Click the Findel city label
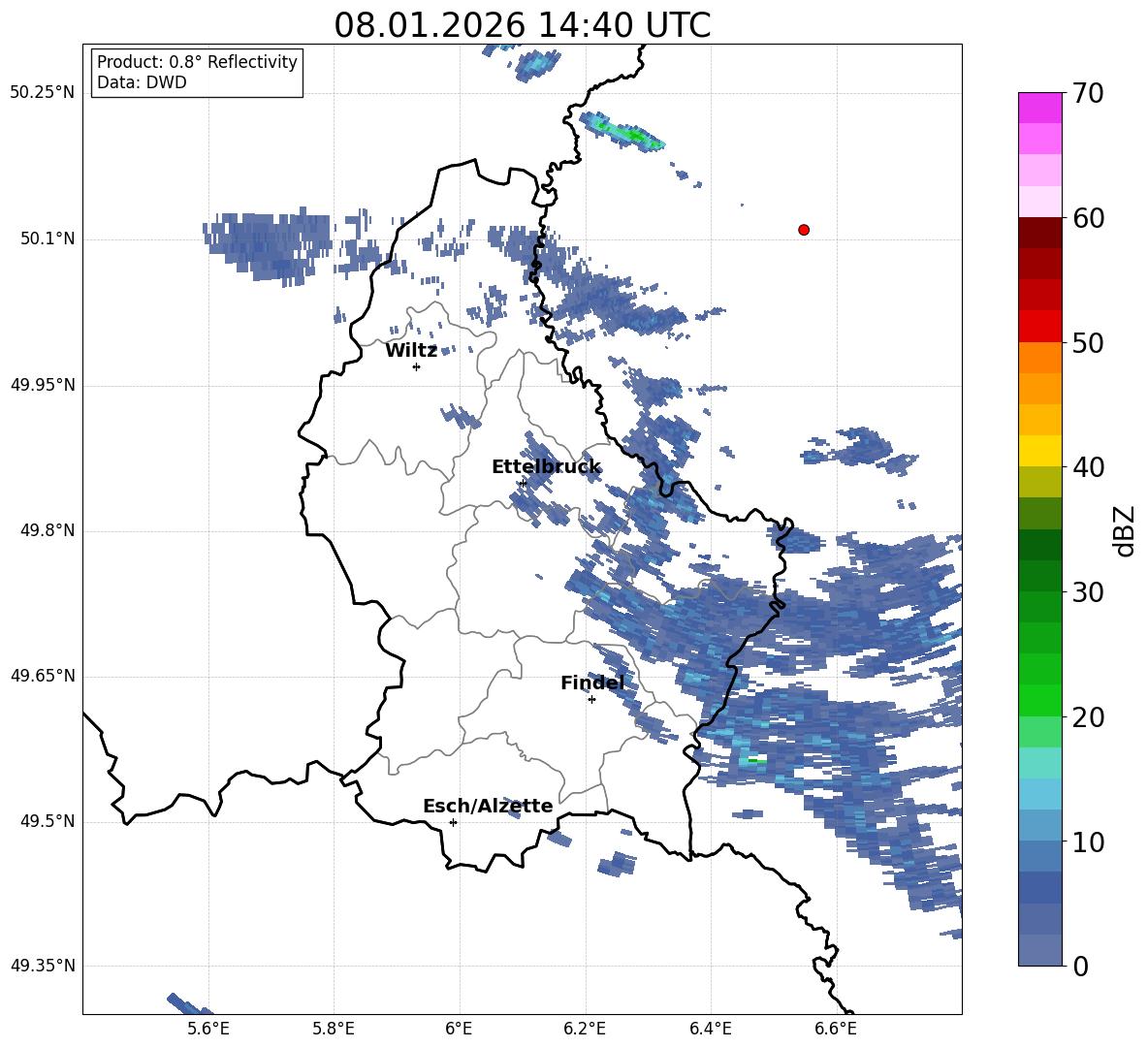This screenshot has width=1148, height=1048. point(592,683)
